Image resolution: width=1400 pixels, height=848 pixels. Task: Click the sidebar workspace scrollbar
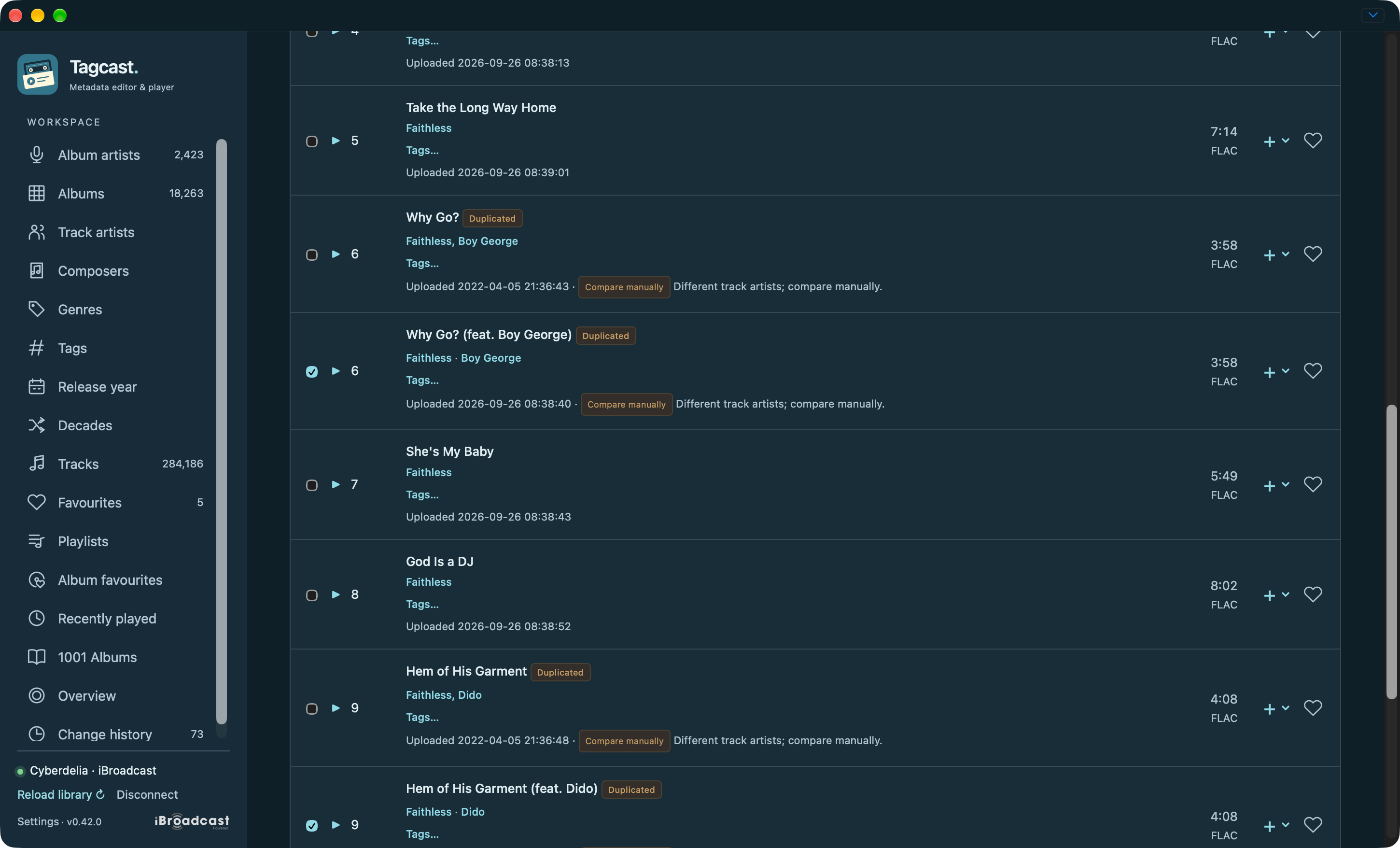pos(222,432)
